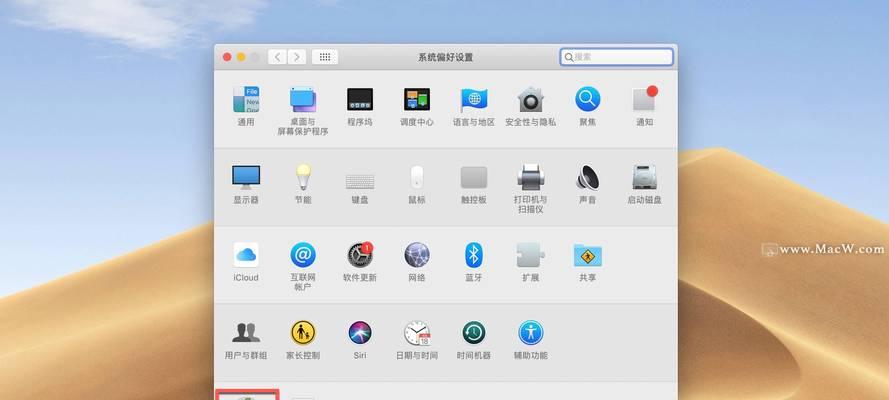Close the 系统偏好设置 window

[x=227, y=57]
